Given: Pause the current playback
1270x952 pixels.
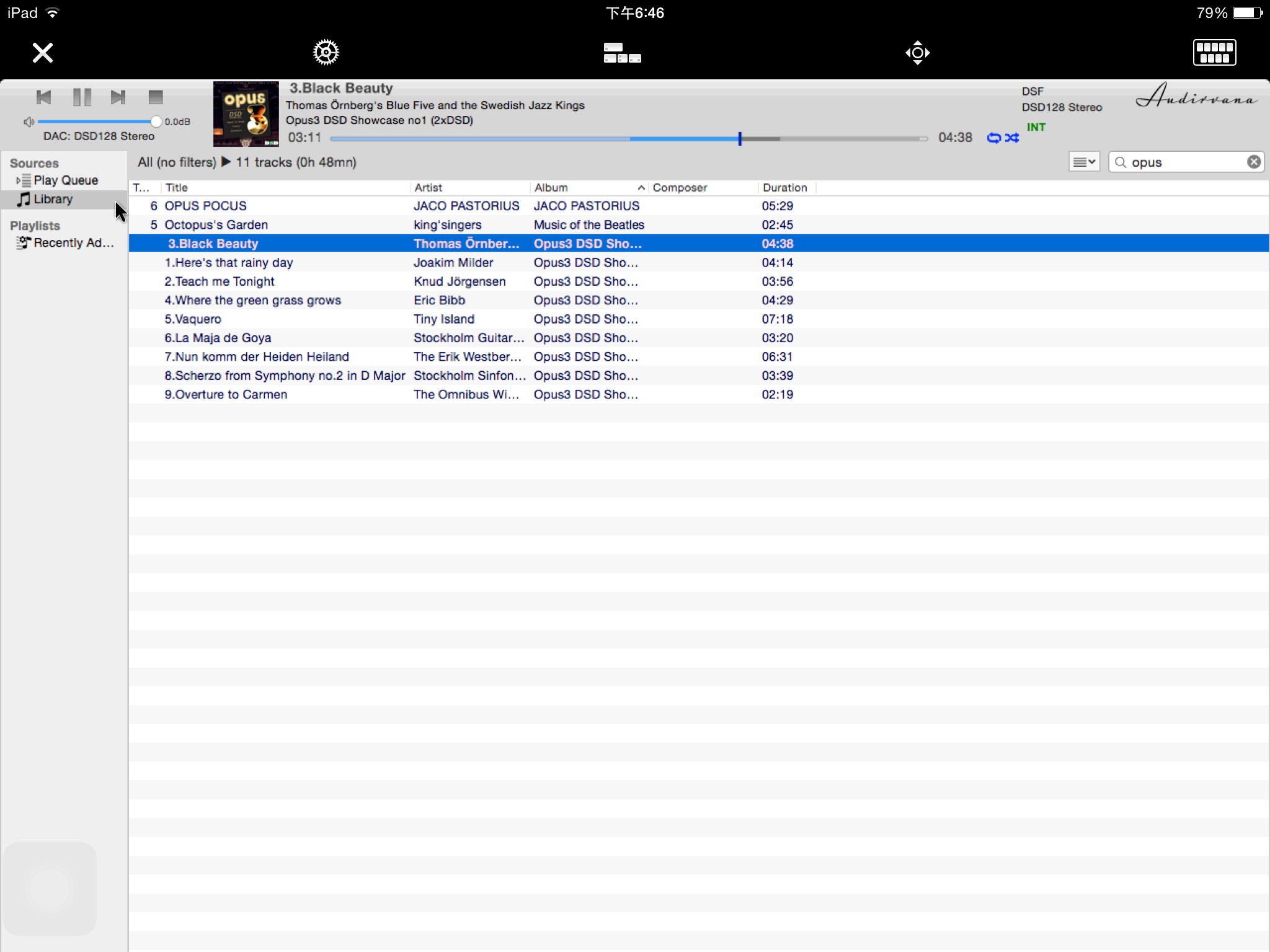Looking at the screenshot, I should [82, 97].
